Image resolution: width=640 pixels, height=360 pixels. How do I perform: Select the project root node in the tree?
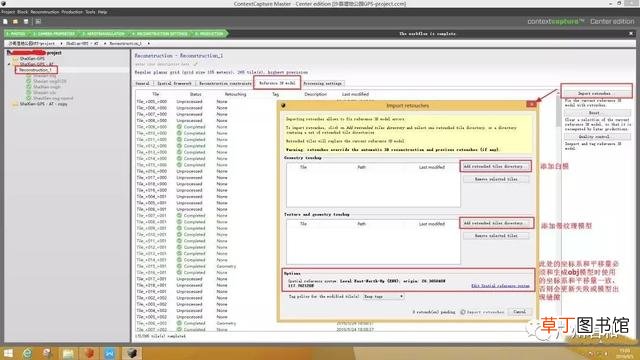(34, 53)
